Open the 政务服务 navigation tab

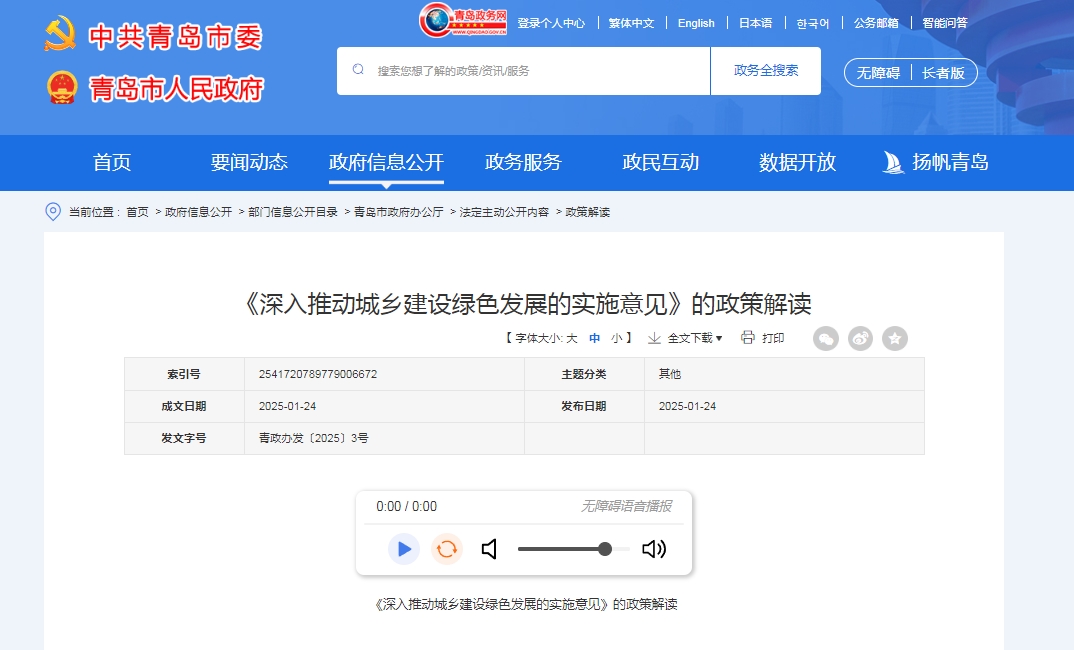click(x=523, y=162)
